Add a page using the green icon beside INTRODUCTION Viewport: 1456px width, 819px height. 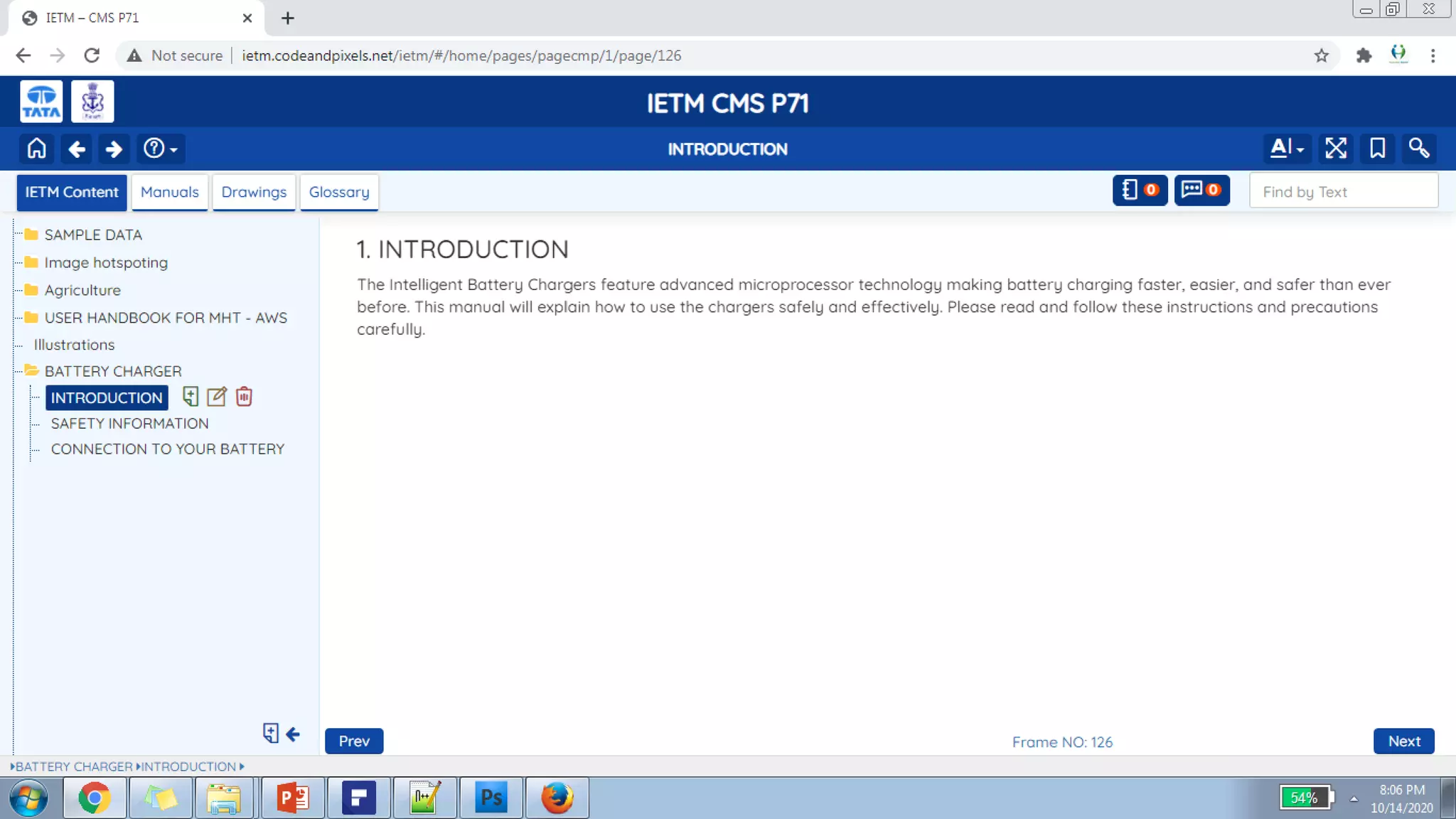point(190,397)
